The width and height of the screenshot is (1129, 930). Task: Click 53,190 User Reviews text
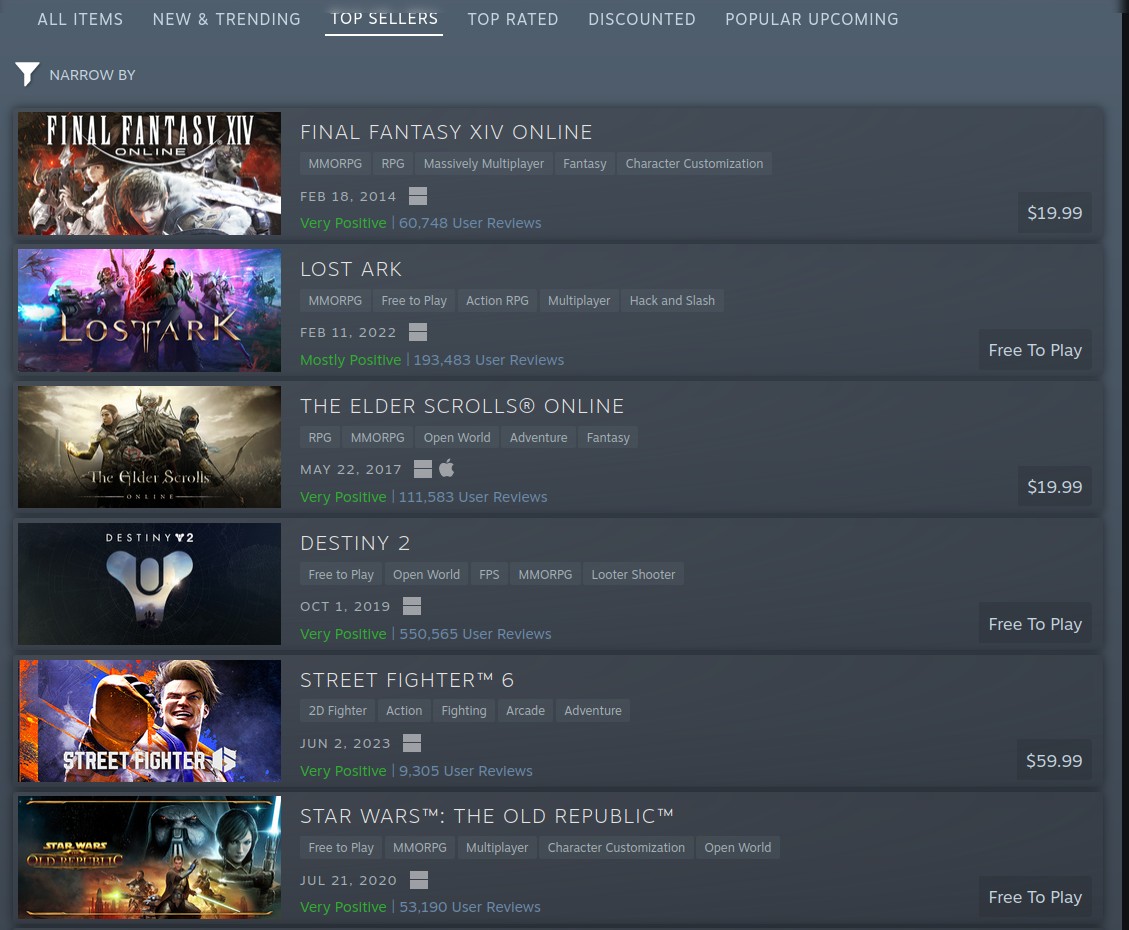[x=469, y=907]
